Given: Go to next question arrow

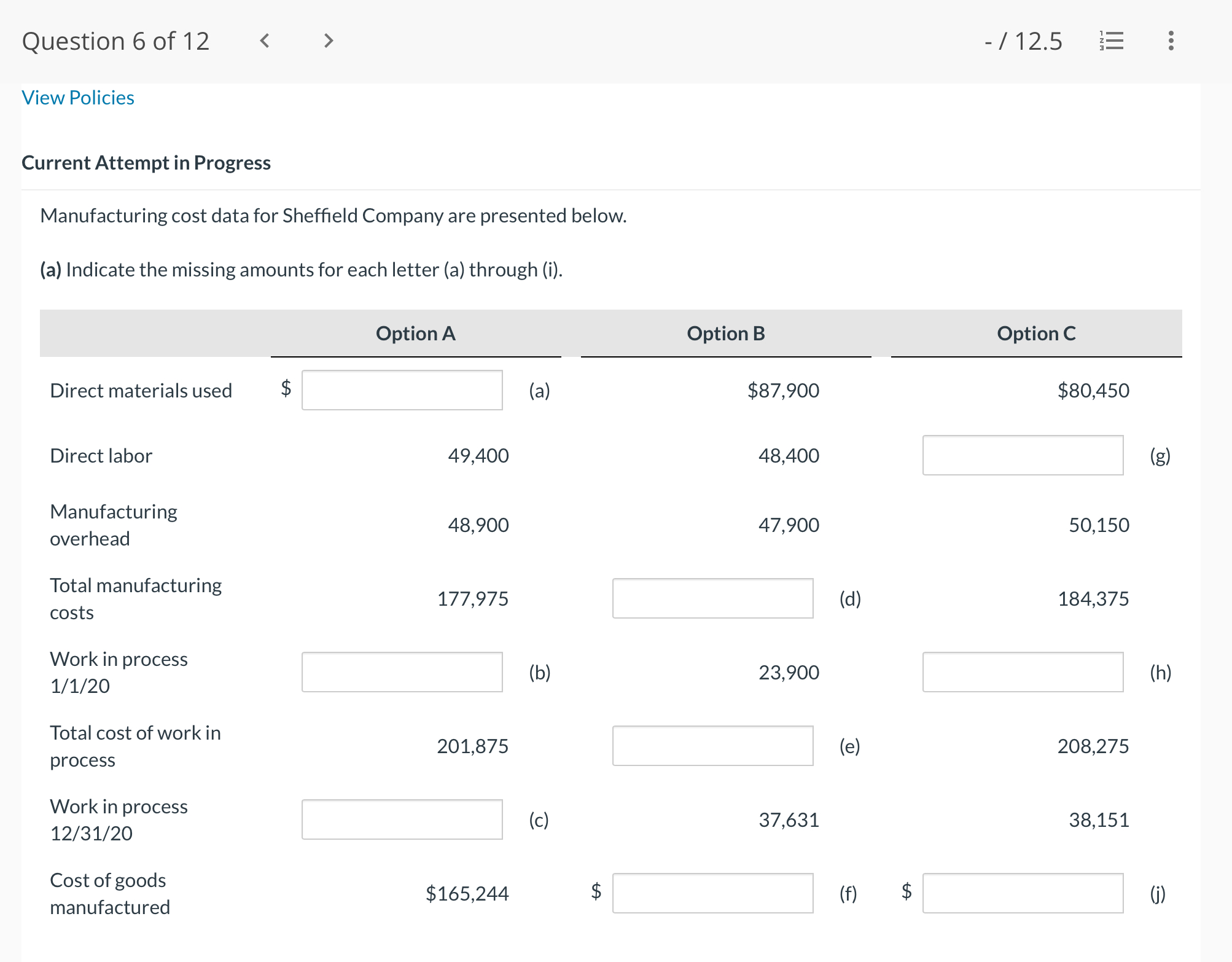Looking at the screenshot, I should tap(329, 41).
